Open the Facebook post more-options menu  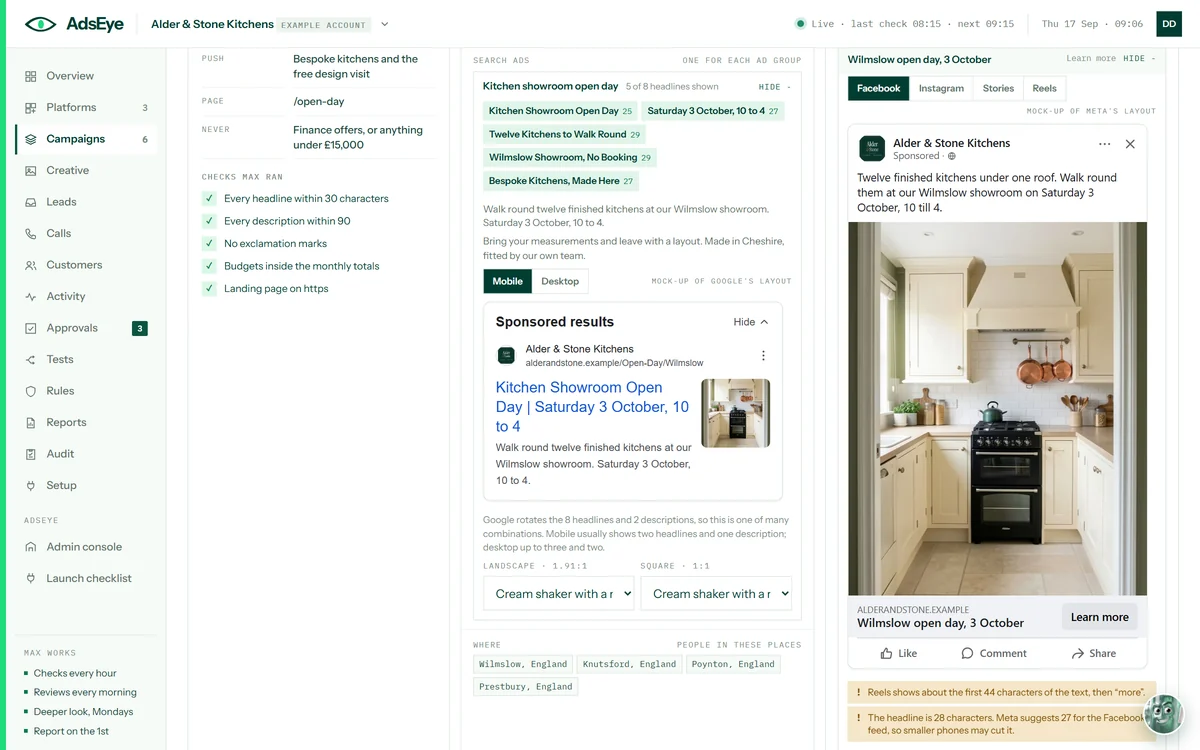(1104, 144)
